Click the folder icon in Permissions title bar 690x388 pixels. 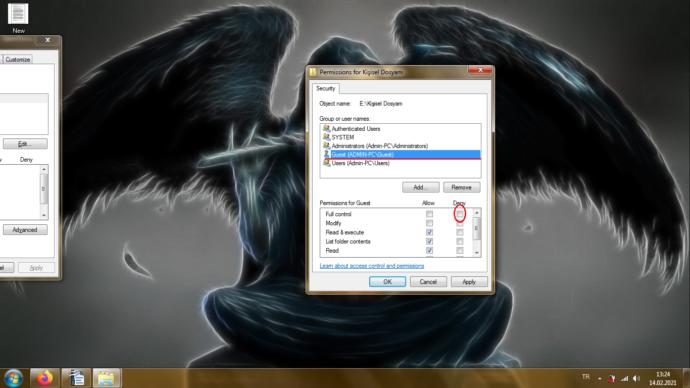(x=313, y=72)
